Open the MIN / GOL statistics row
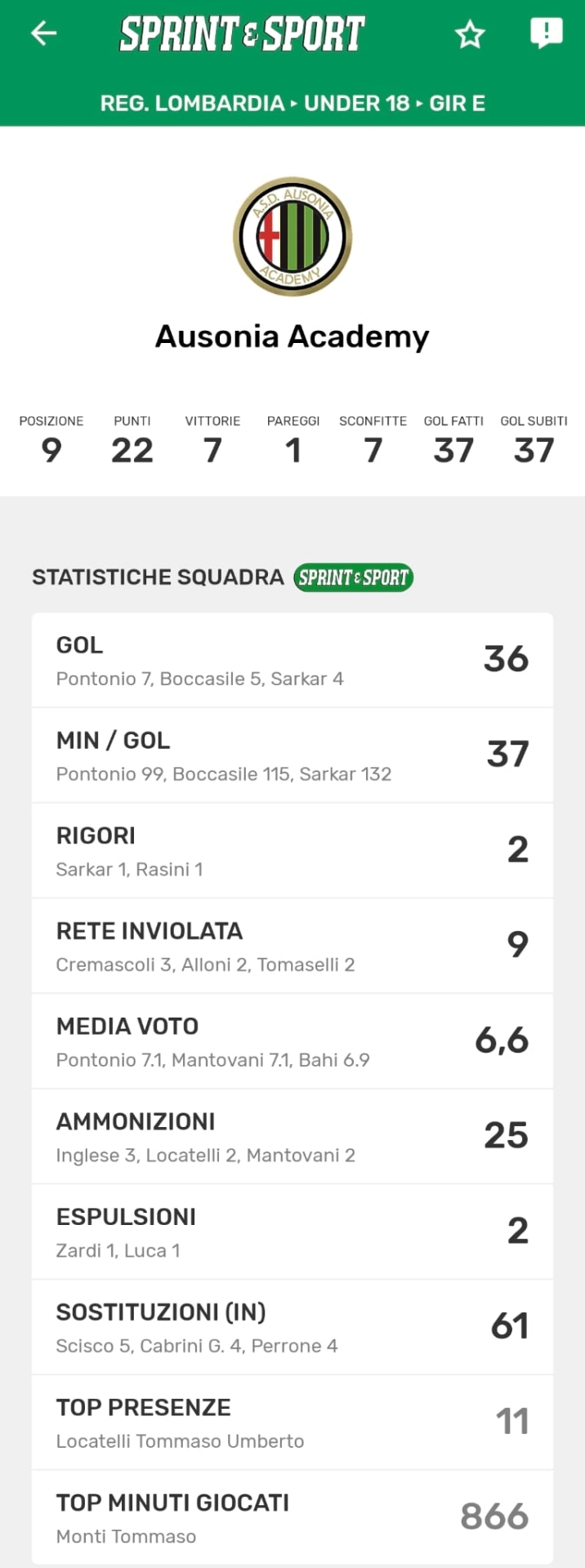The height and width of the screenshot is (1568, 585). pos(292,755)
